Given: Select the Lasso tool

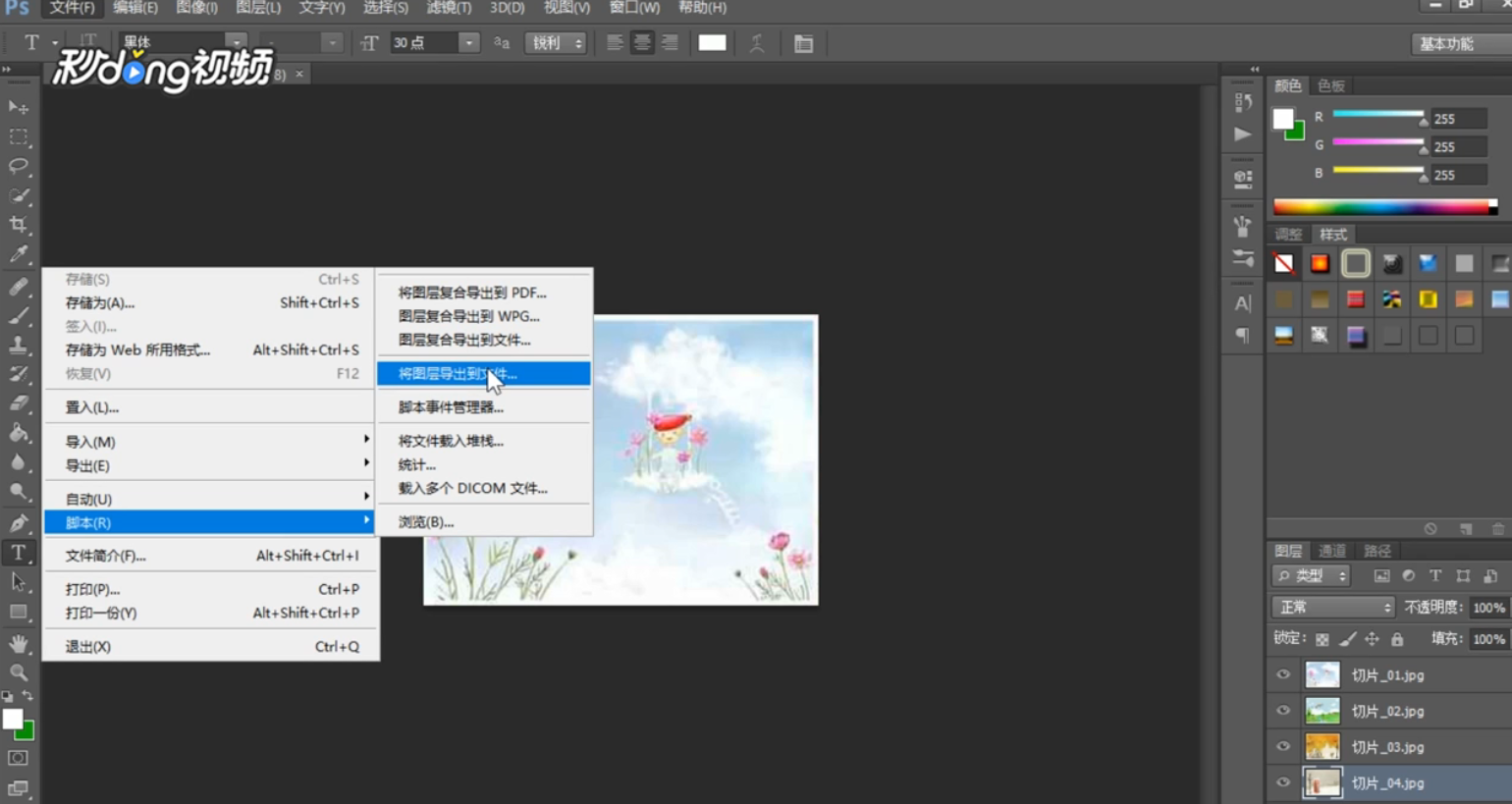Looking at the screenshot, I should pos(18,166).
